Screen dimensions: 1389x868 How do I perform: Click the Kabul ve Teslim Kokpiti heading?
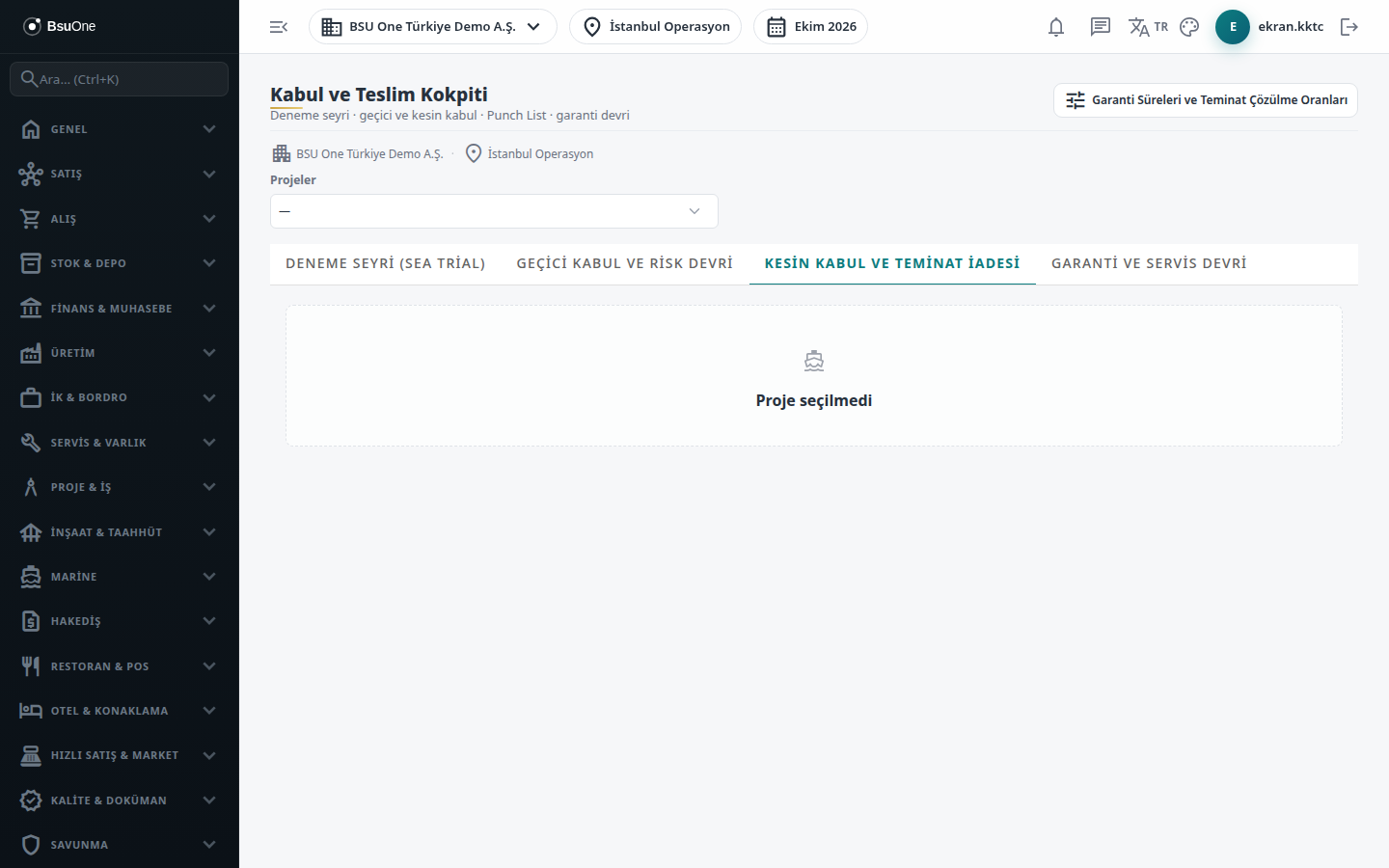379,95
